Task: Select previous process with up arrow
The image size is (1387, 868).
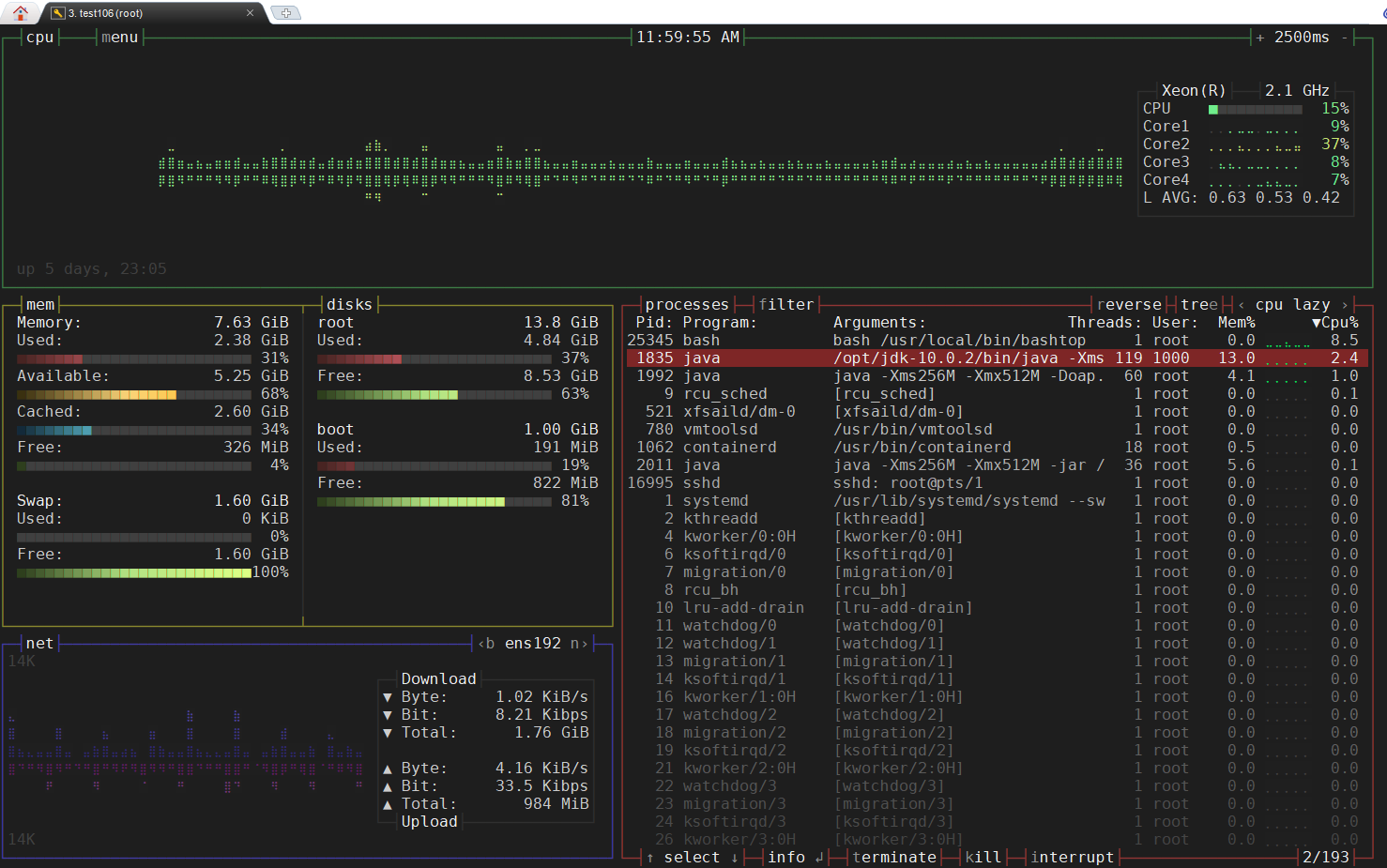Action: (649, 858)
